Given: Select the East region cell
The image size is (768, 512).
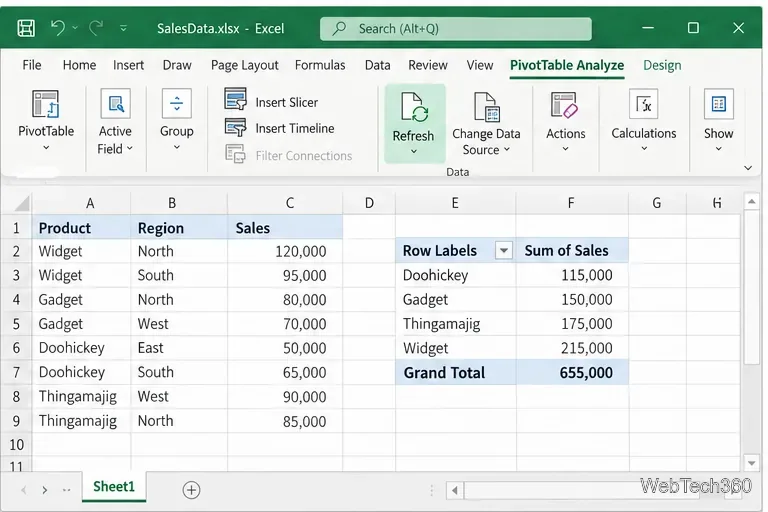Looking at the screenshot, I should (179, 348).
